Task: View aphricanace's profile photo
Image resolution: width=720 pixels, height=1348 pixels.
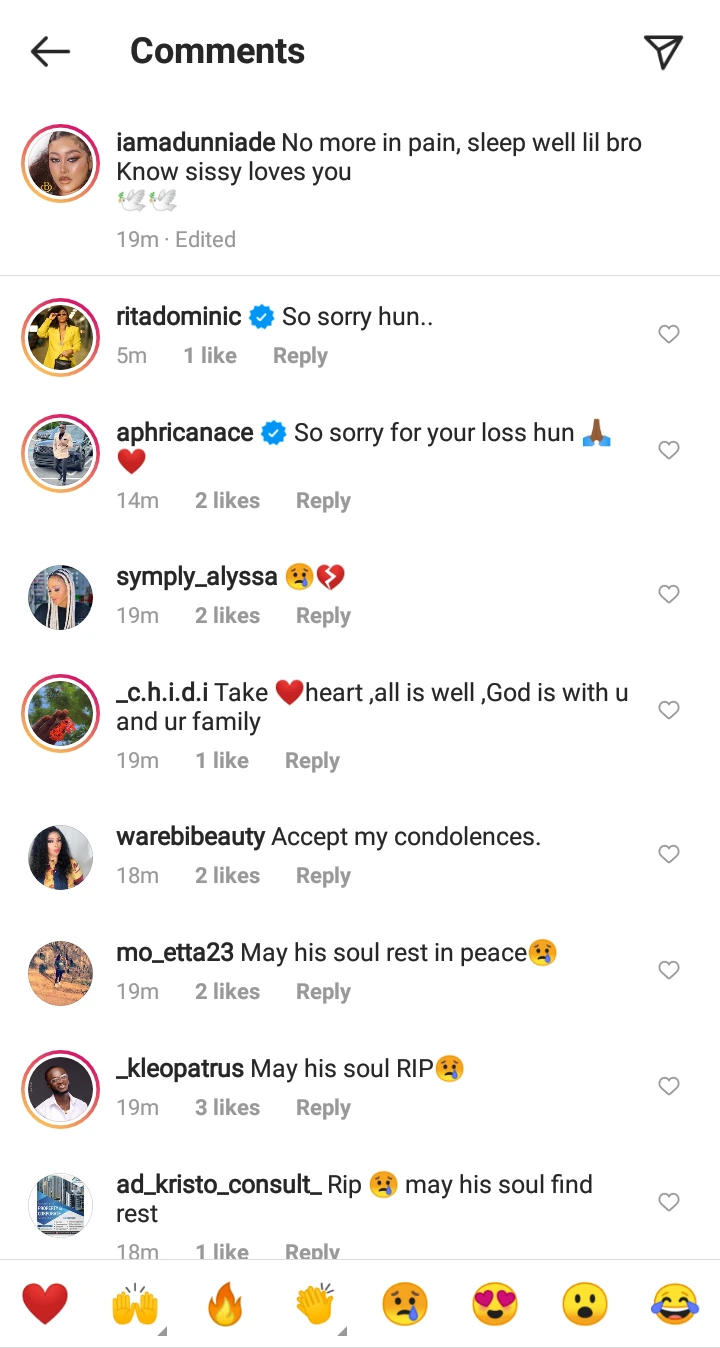Action: pos(61,453)
